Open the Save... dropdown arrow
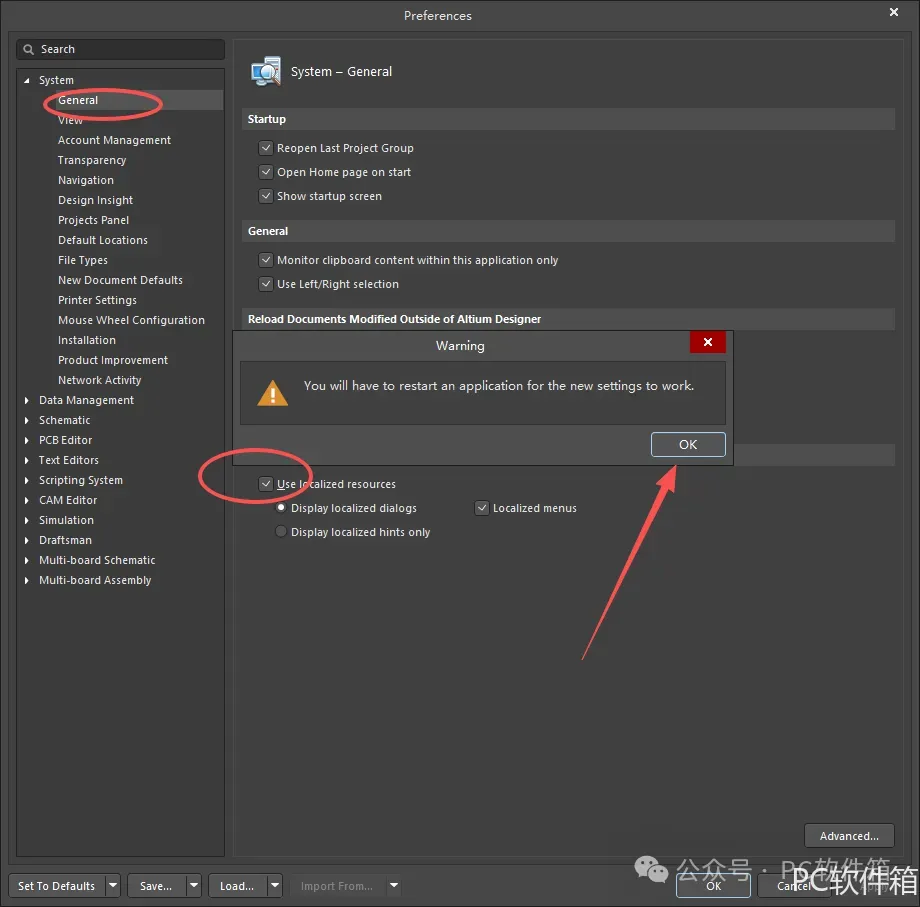920x907 pixels. [194, 886]
